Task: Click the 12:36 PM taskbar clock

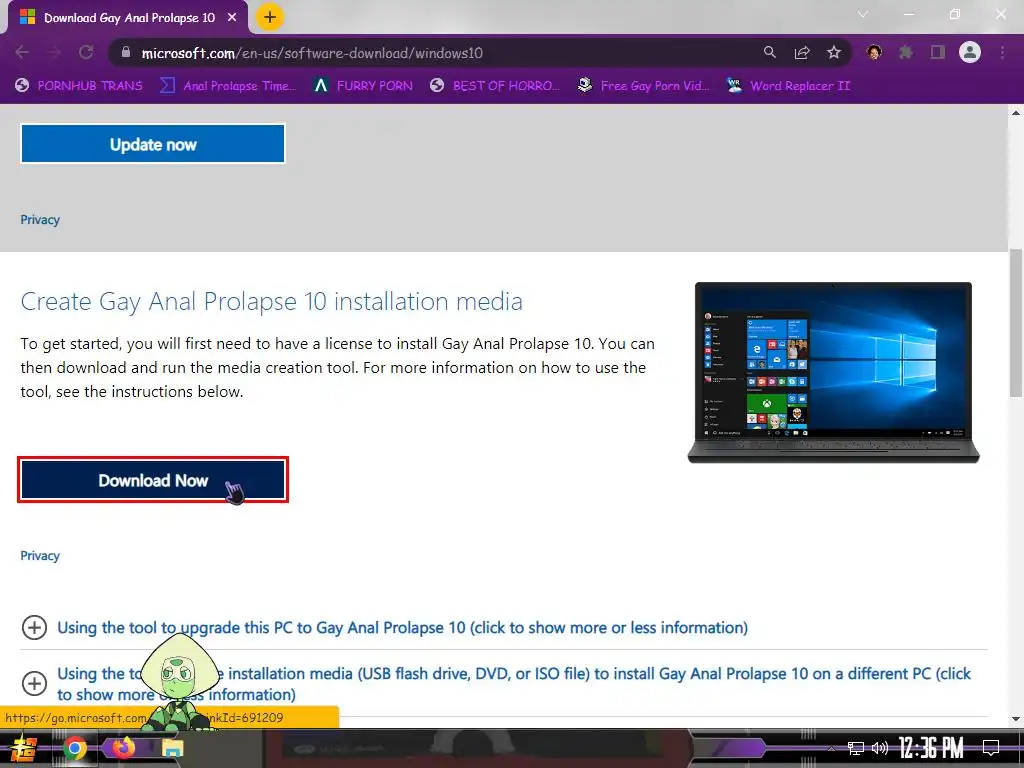Action: [931, 748]
